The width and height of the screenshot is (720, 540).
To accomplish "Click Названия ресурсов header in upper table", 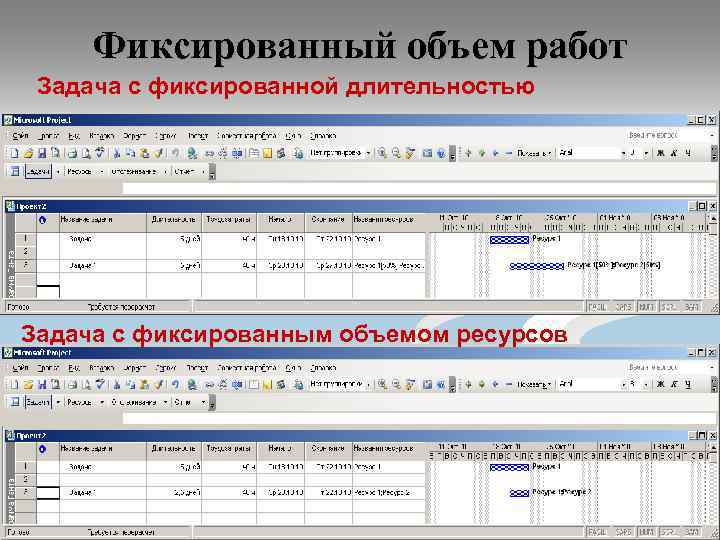I will point(389,220).
